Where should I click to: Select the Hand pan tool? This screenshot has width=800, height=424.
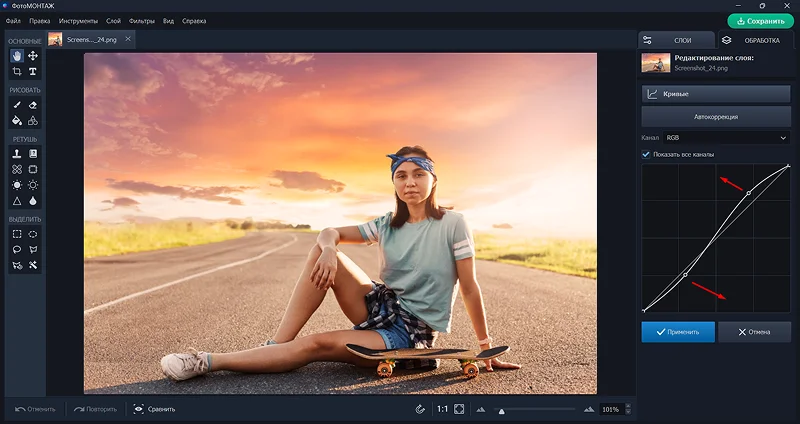(x=17, y=56)
